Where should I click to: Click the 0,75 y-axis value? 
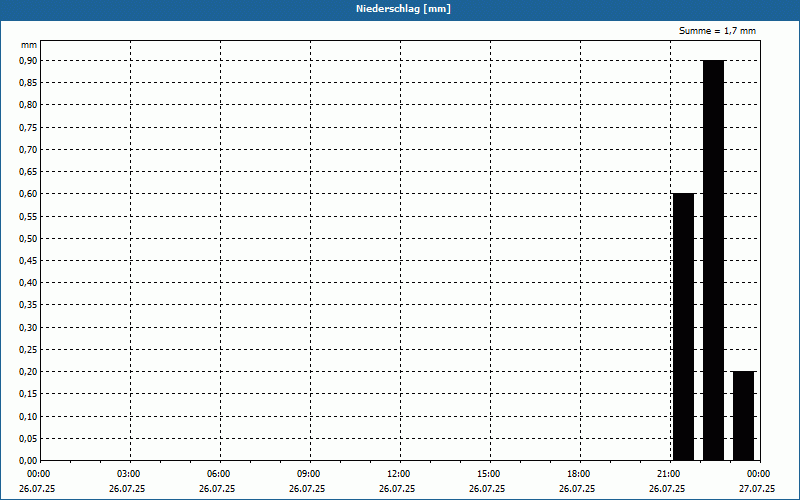28,127
